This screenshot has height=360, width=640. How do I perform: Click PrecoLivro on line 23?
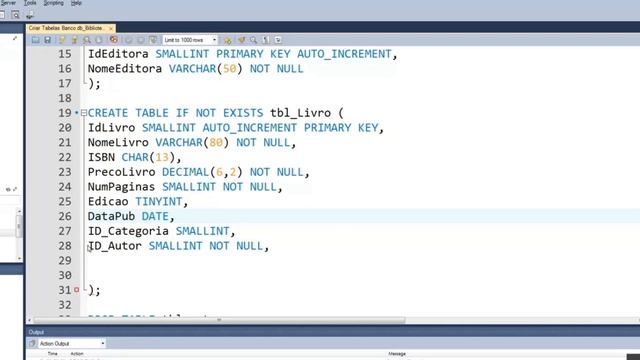[122, 172]
